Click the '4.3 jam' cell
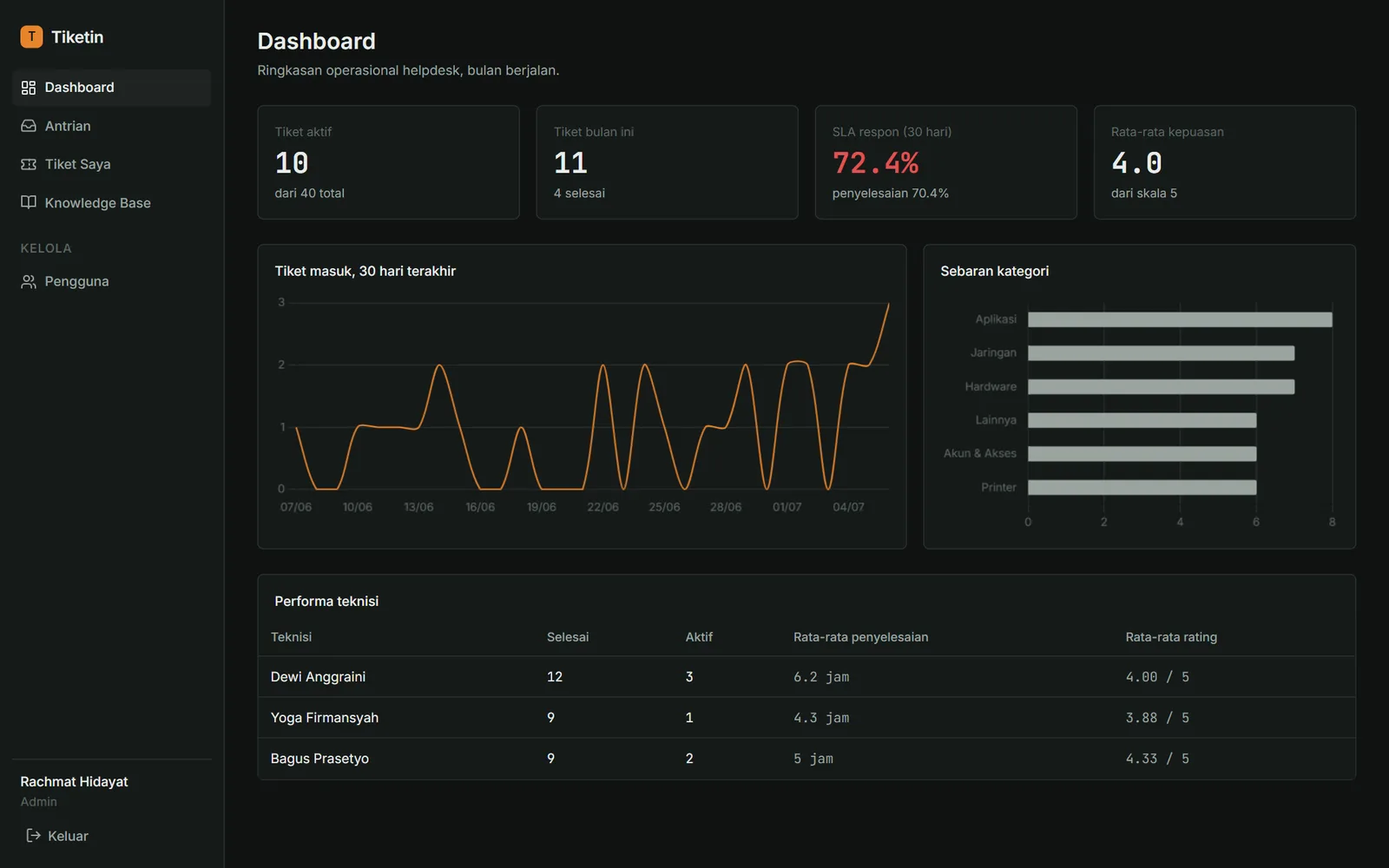Screen dimensions: 1389x868 coord(821,718)
